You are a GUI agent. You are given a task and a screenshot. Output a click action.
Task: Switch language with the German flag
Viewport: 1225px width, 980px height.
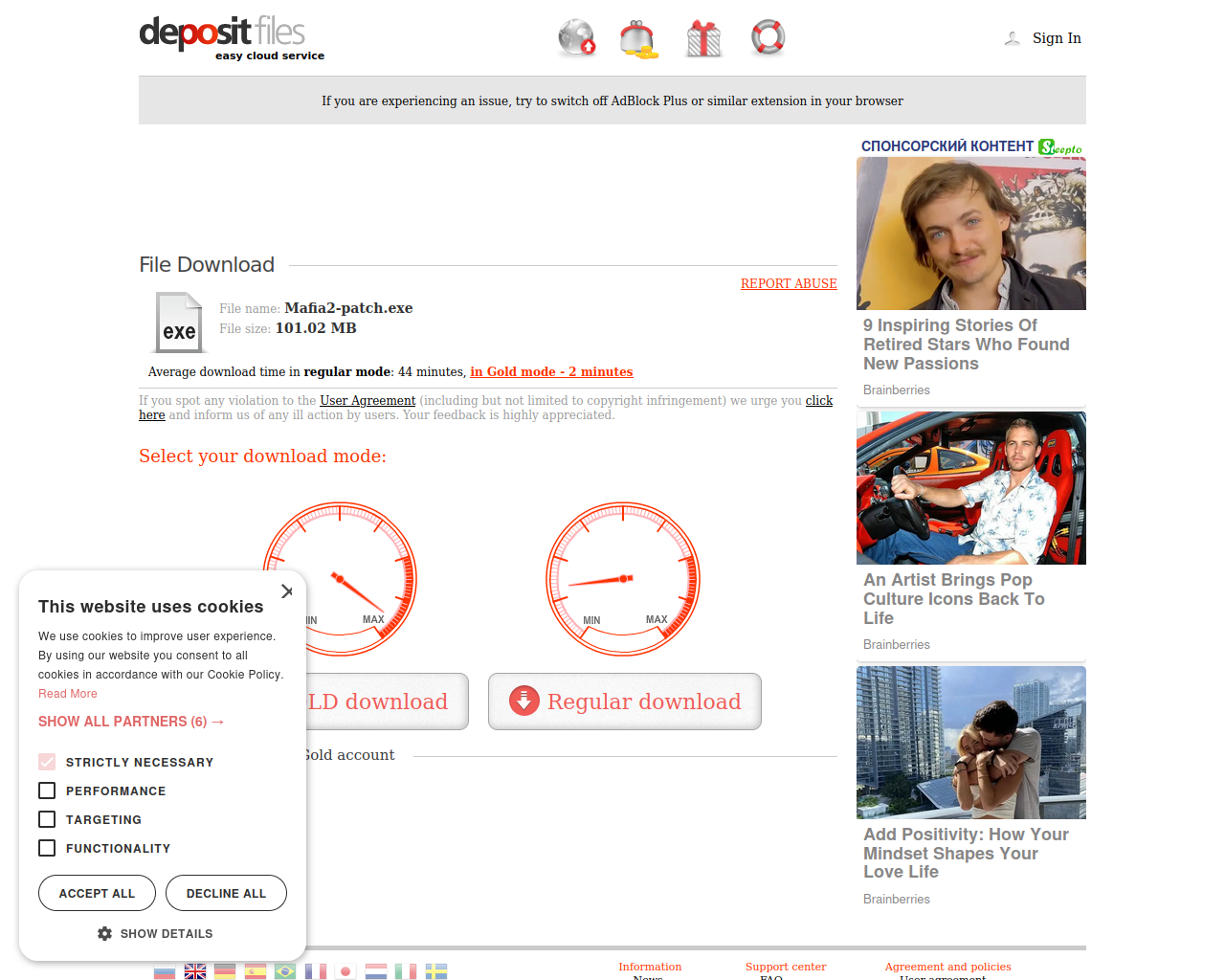pos(225,971)
